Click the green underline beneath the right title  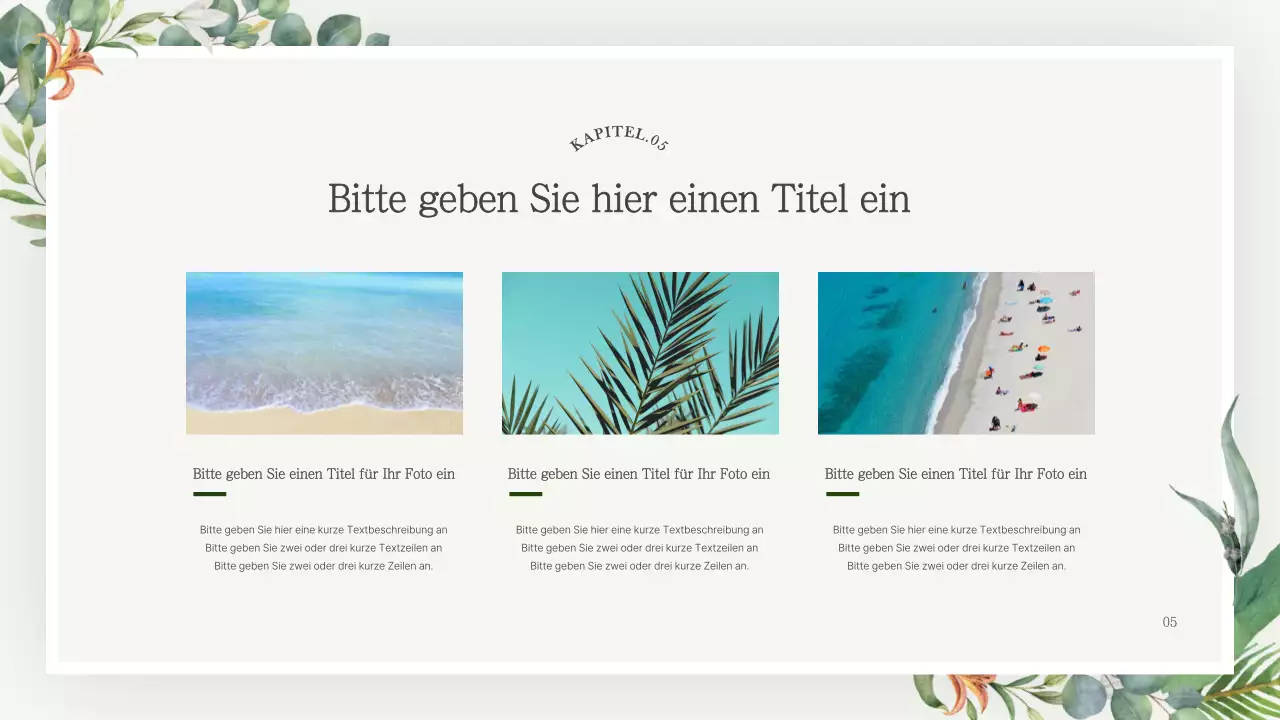coord(841,493)
